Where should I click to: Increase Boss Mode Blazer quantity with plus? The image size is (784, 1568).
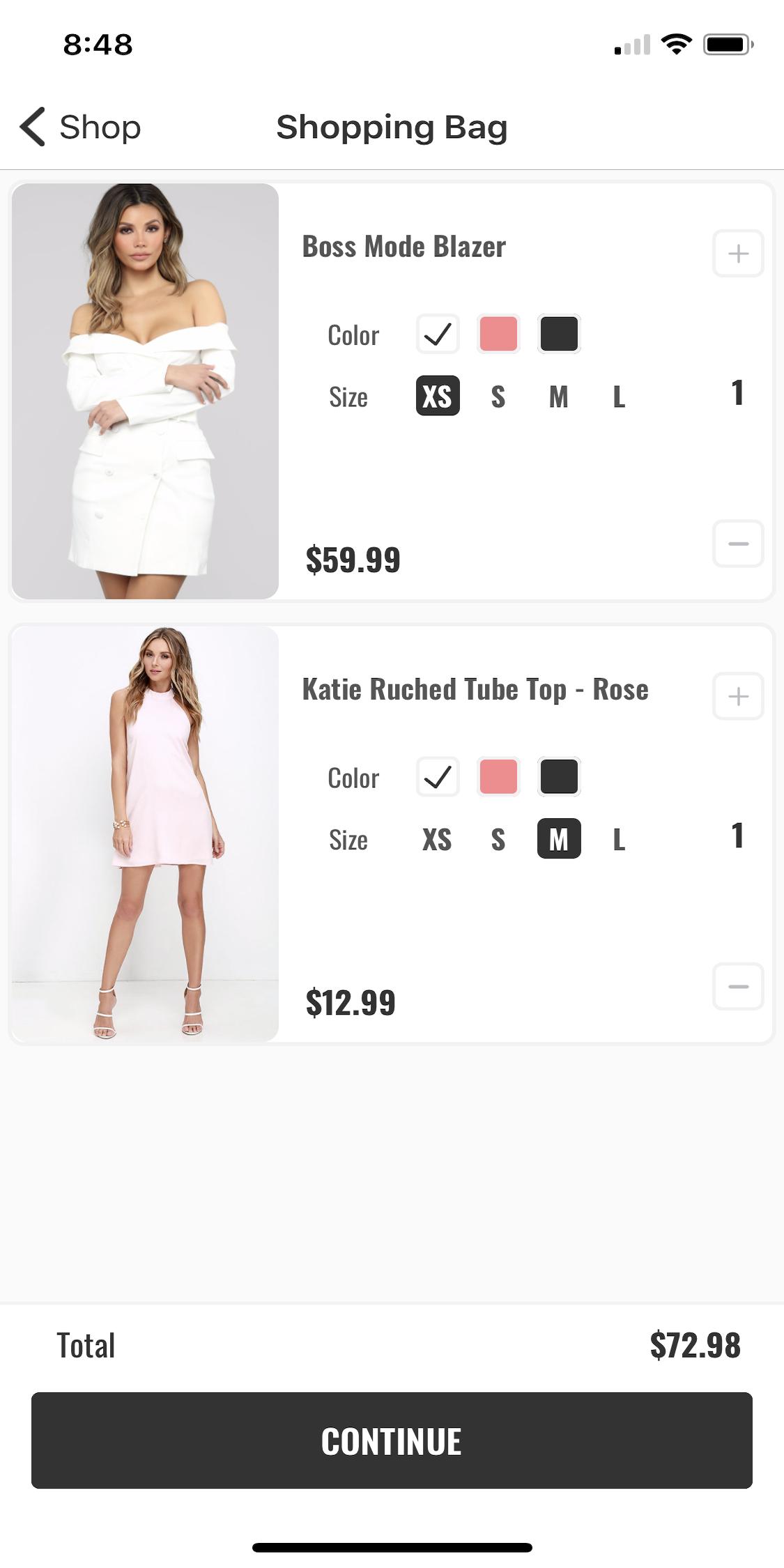click(x=738, y=253)
